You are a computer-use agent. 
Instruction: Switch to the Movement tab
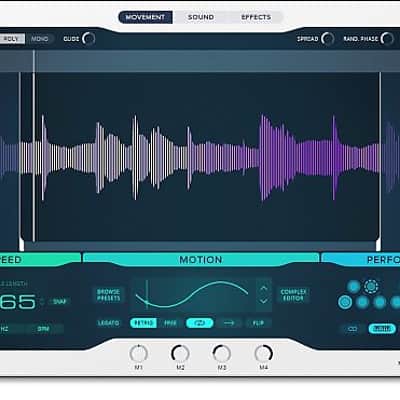145,17
